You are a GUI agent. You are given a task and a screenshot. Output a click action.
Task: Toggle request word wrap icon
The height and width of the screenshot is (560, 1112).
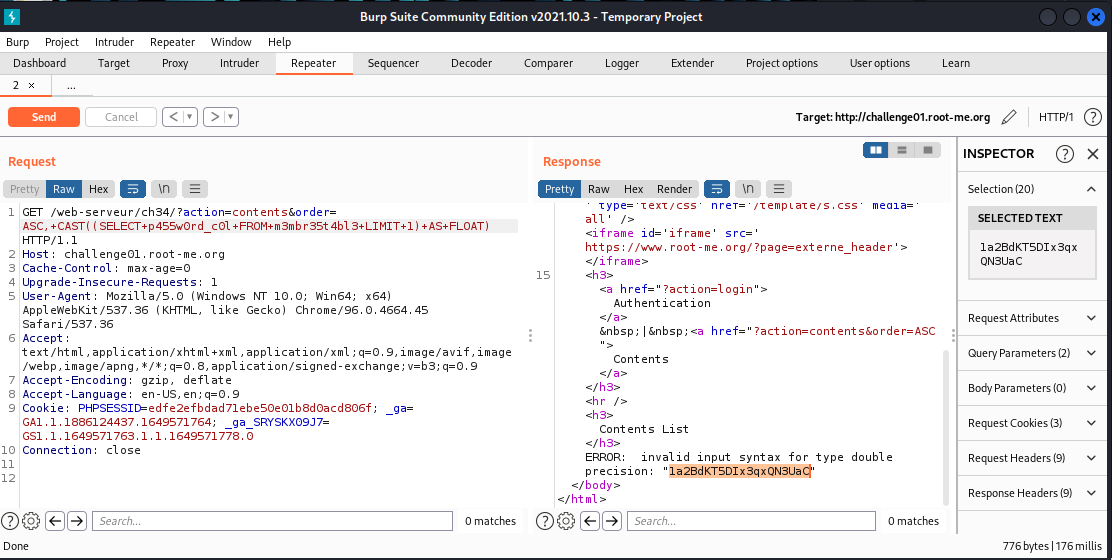pyautogui.click(x=133, y=189)
